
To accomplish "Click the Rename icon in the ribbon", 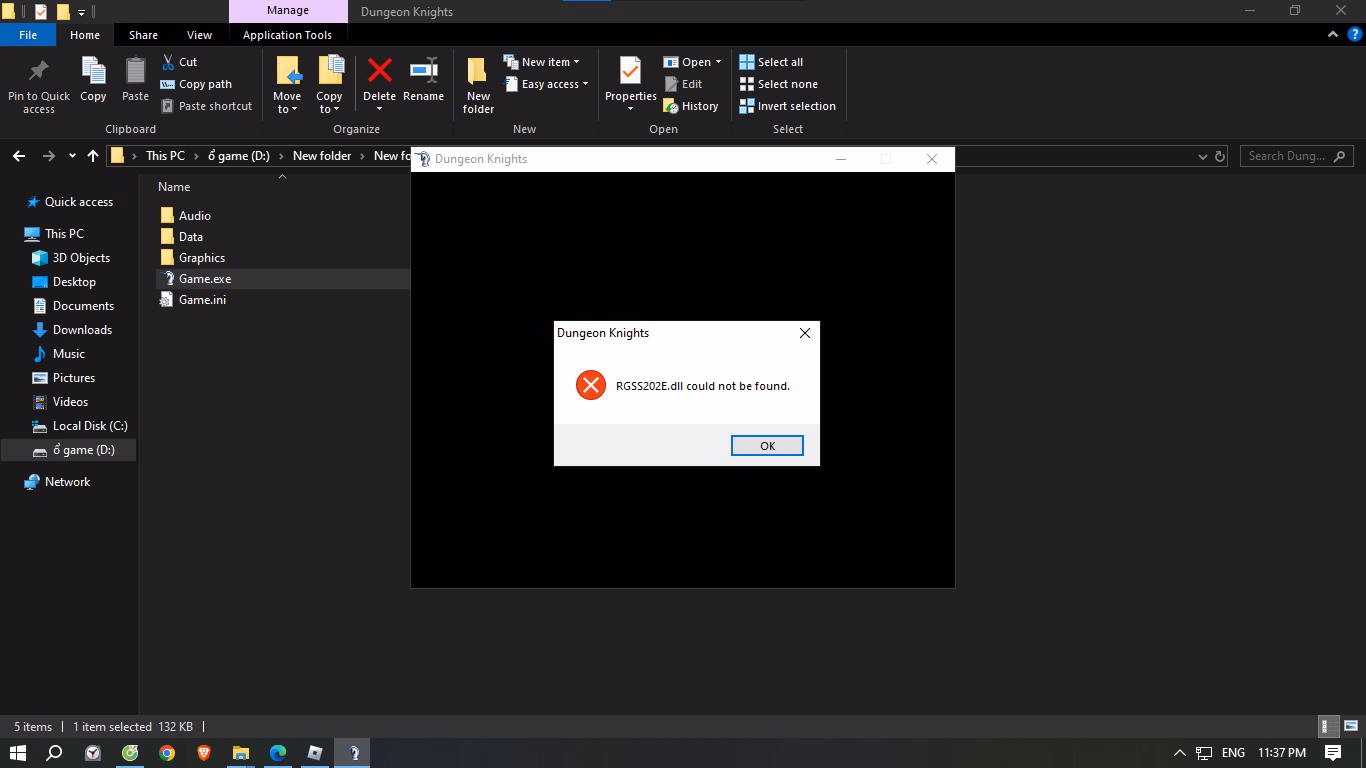I will pos(423,72).
